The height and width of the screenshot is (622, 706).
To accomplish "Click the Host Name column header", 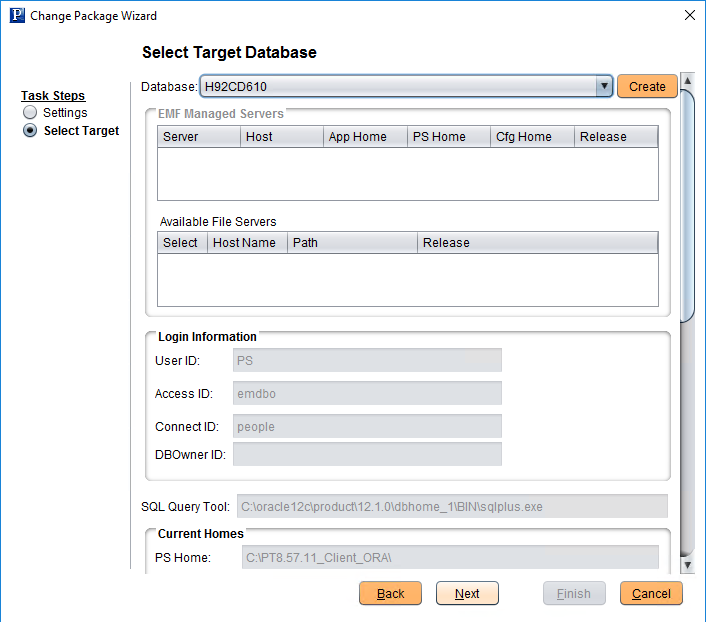I will pyautogui.click(x=247, y=243).
